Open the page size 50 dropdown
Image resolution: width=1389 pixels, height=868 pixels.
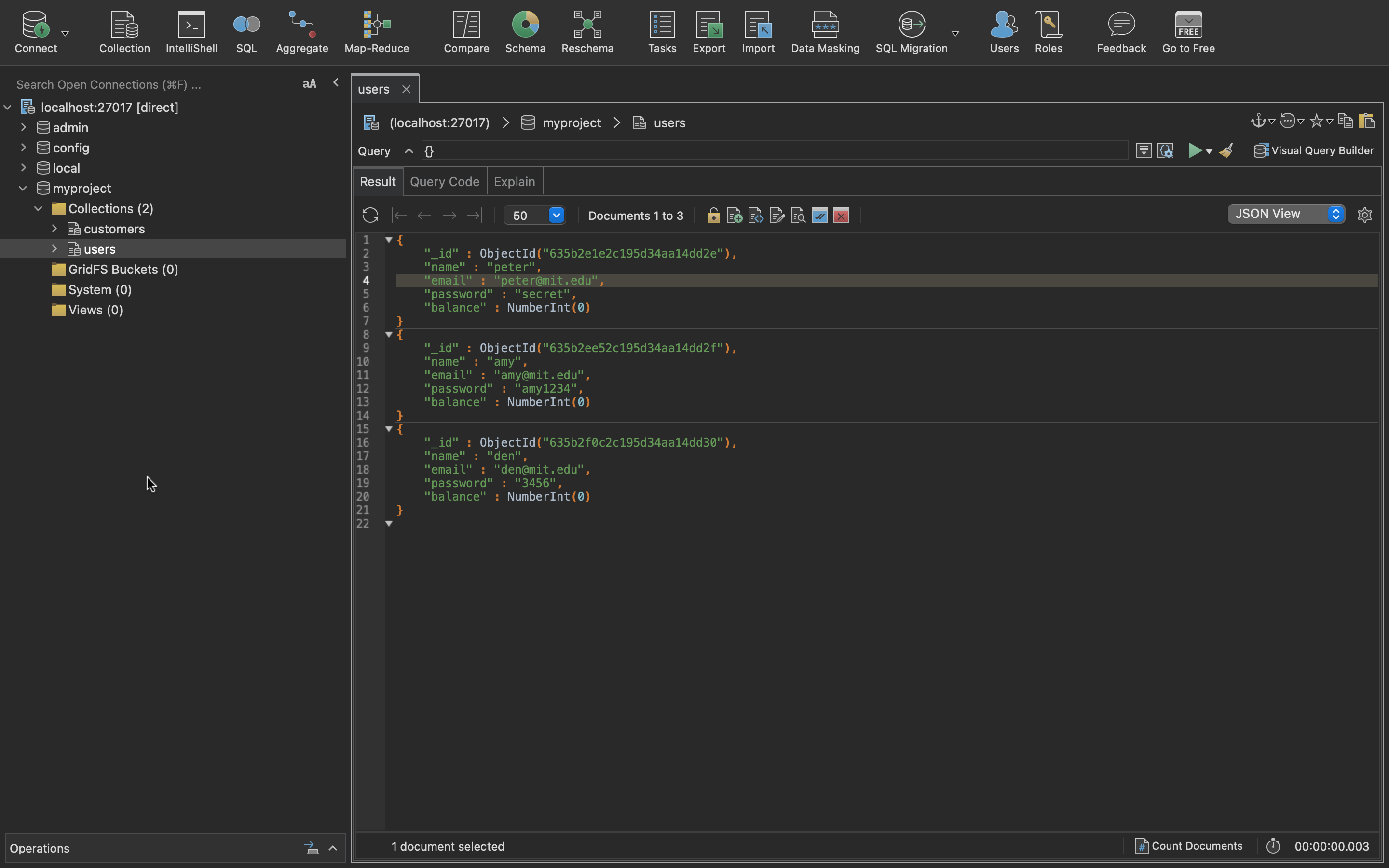[x=556, y=216]
